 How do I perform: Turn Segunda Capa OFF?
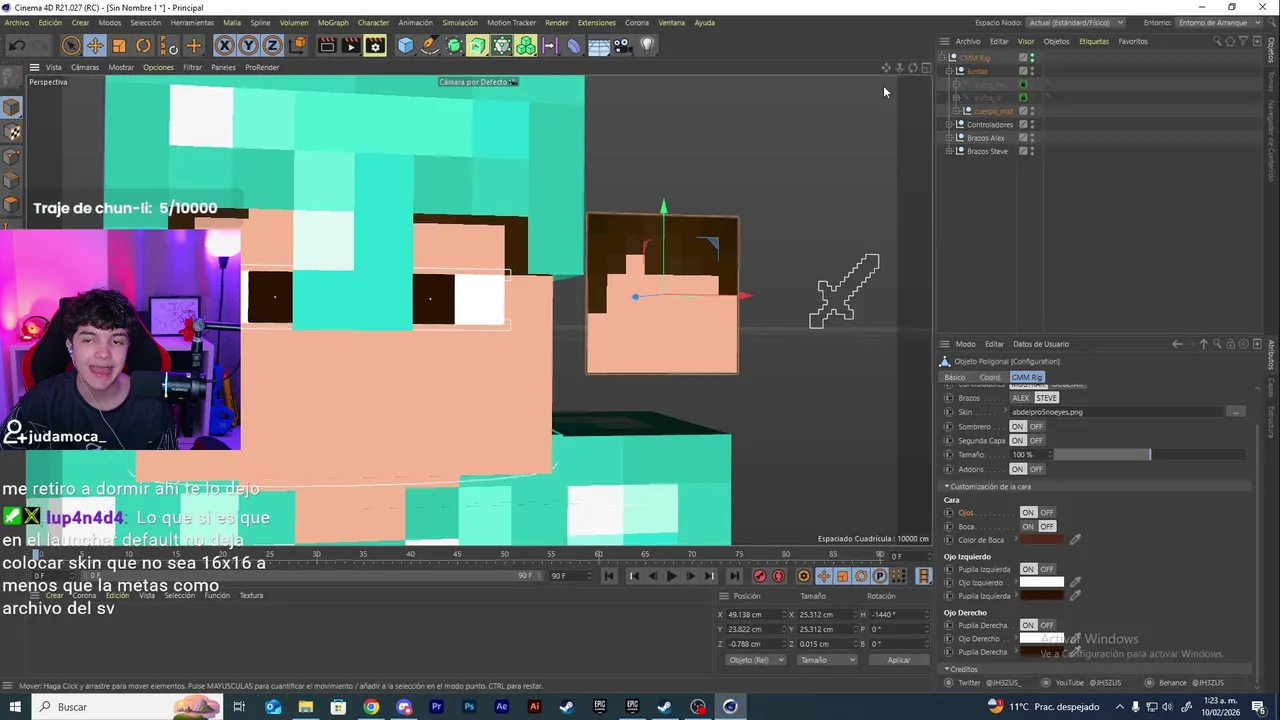coord(1036,441)
